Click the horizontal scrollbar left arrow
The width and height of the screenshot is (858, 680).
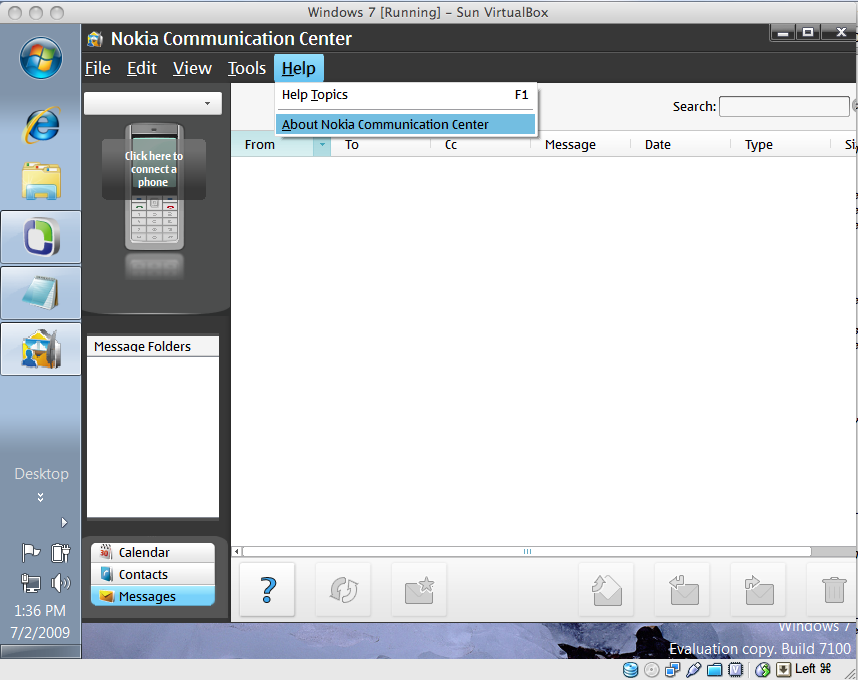pos(236,551)
